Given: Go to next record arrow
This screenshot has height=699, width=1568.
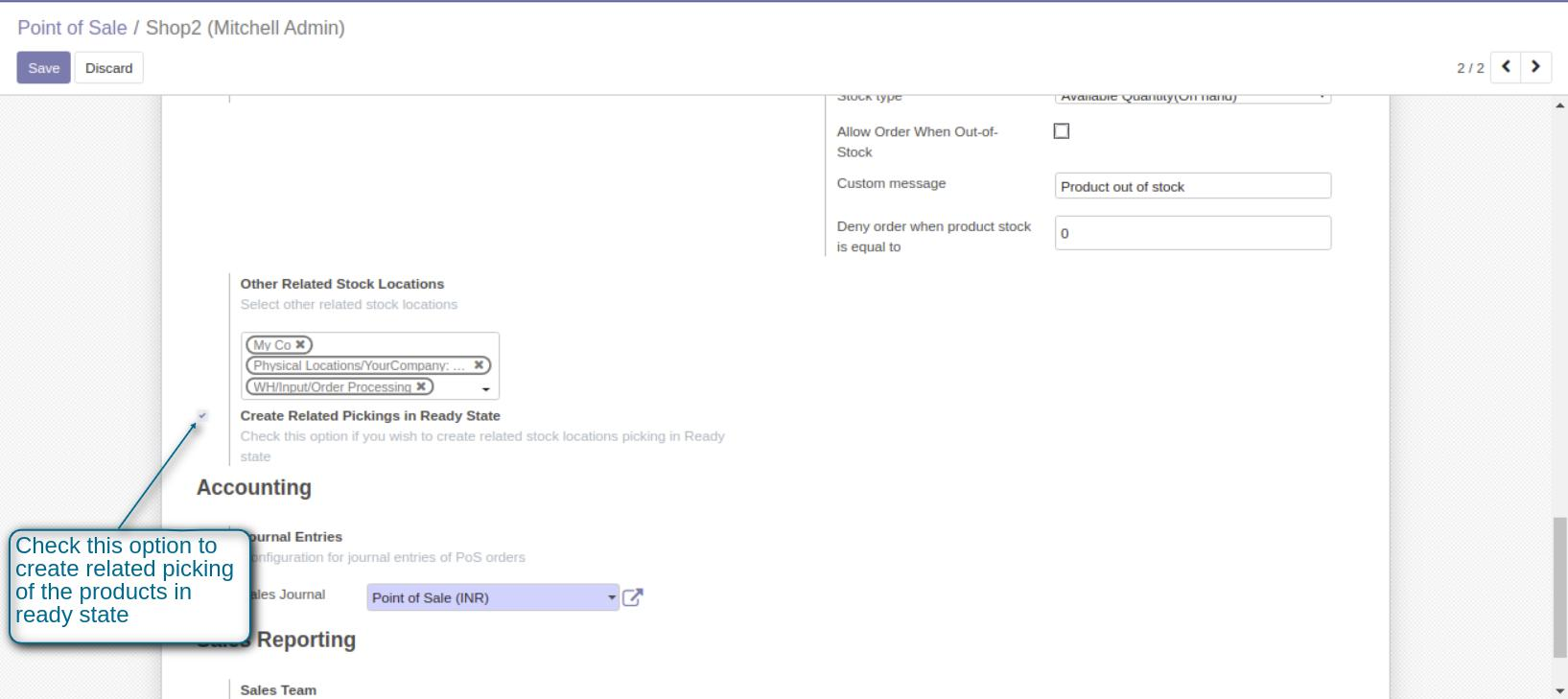Looking at the screenshot, I should click(1535, 67).
